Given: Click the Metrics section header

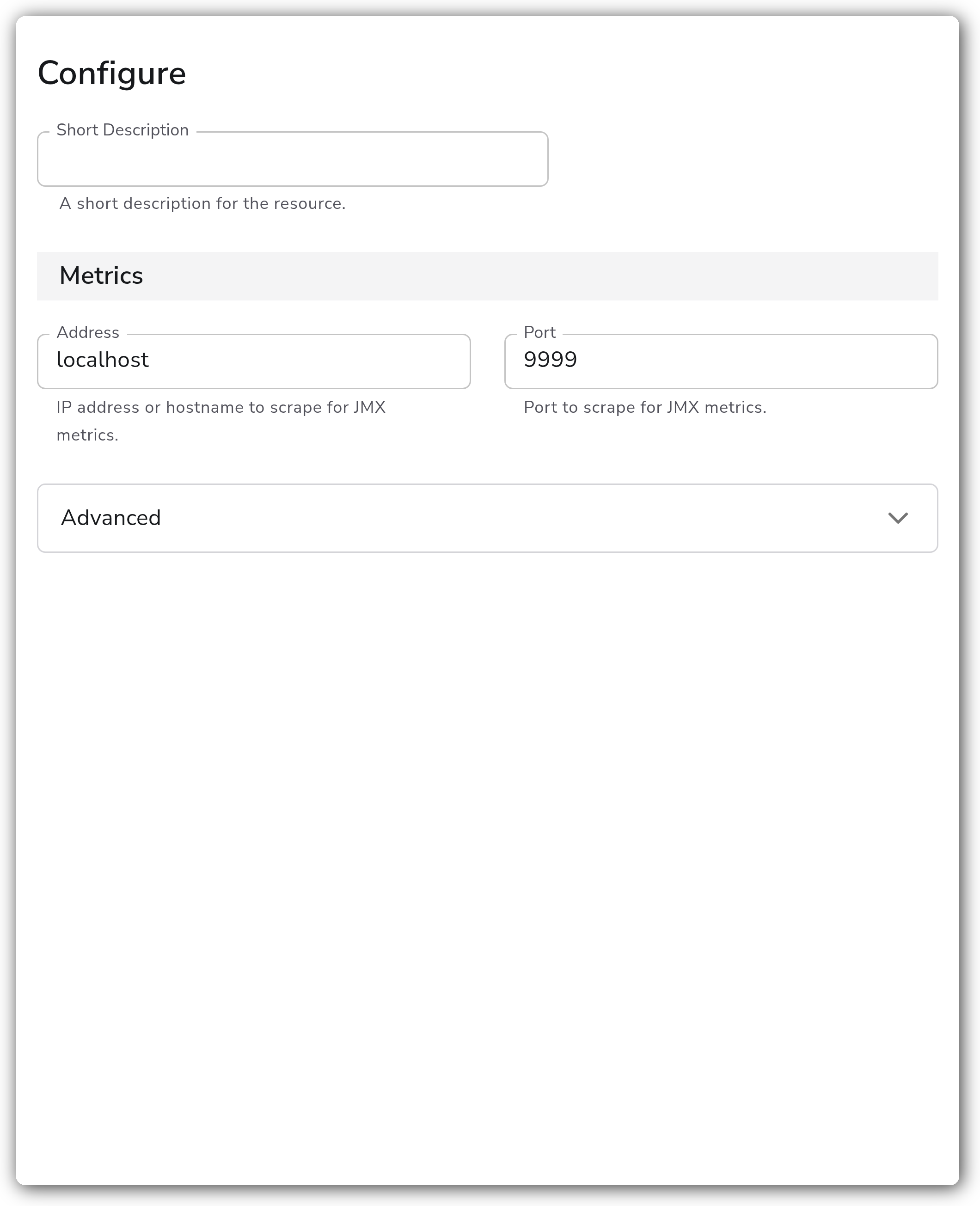Looking at the screenshot, I should click(x=488, y=276).
